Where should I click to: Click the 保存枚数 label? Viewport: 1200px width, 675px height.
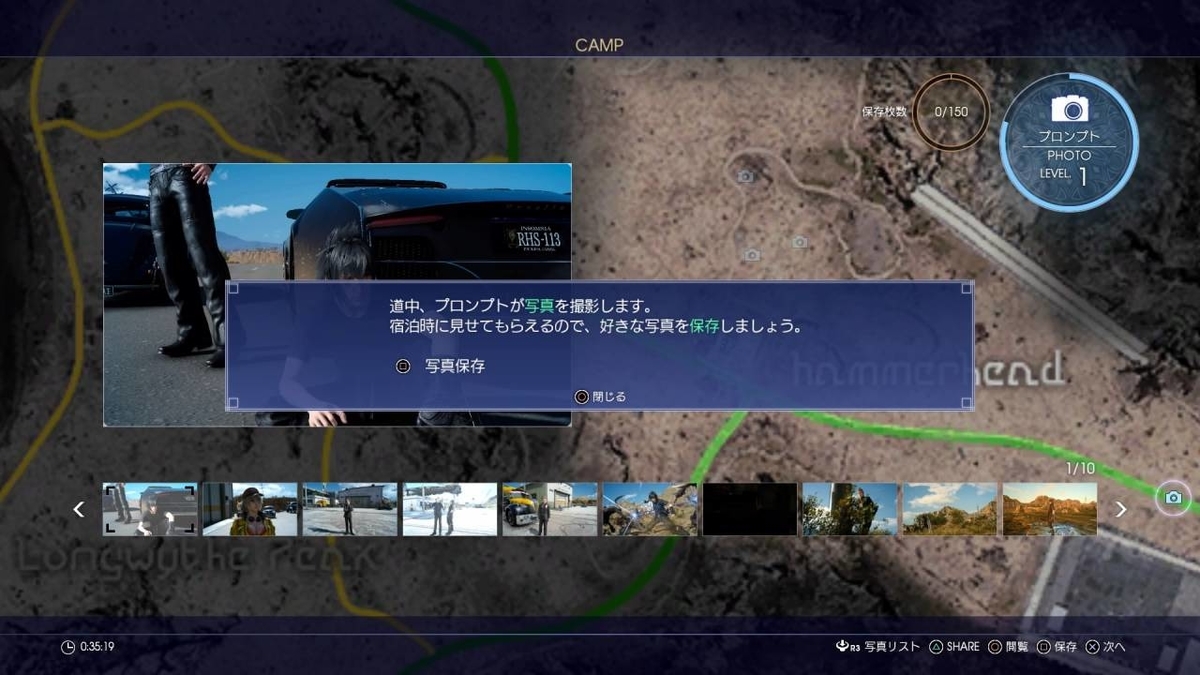coord(885,112)
